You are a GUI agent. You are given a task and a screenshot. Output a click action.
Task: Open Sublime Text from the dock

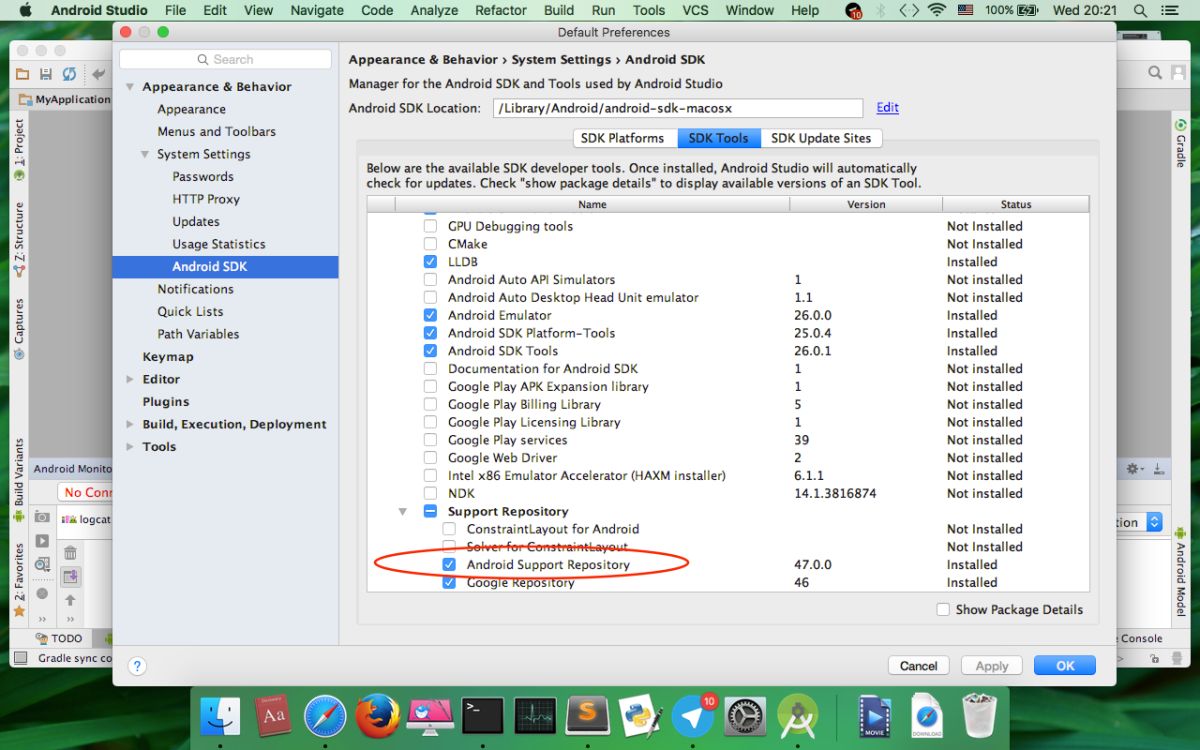(587, 716)
